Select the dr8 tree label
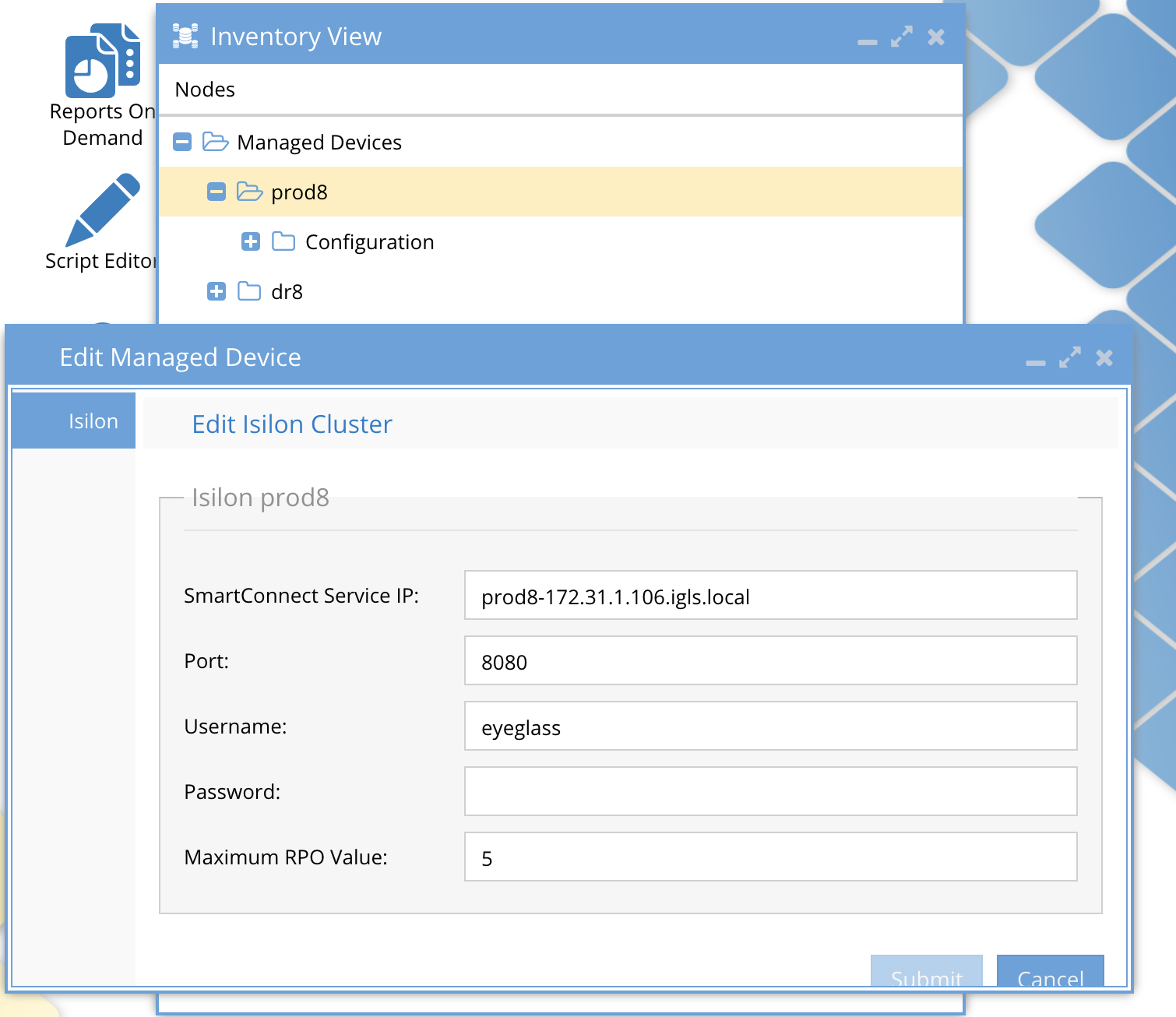Image resolution: width=1176 pixels, height=1017 pixels. [x=287, y=292]
